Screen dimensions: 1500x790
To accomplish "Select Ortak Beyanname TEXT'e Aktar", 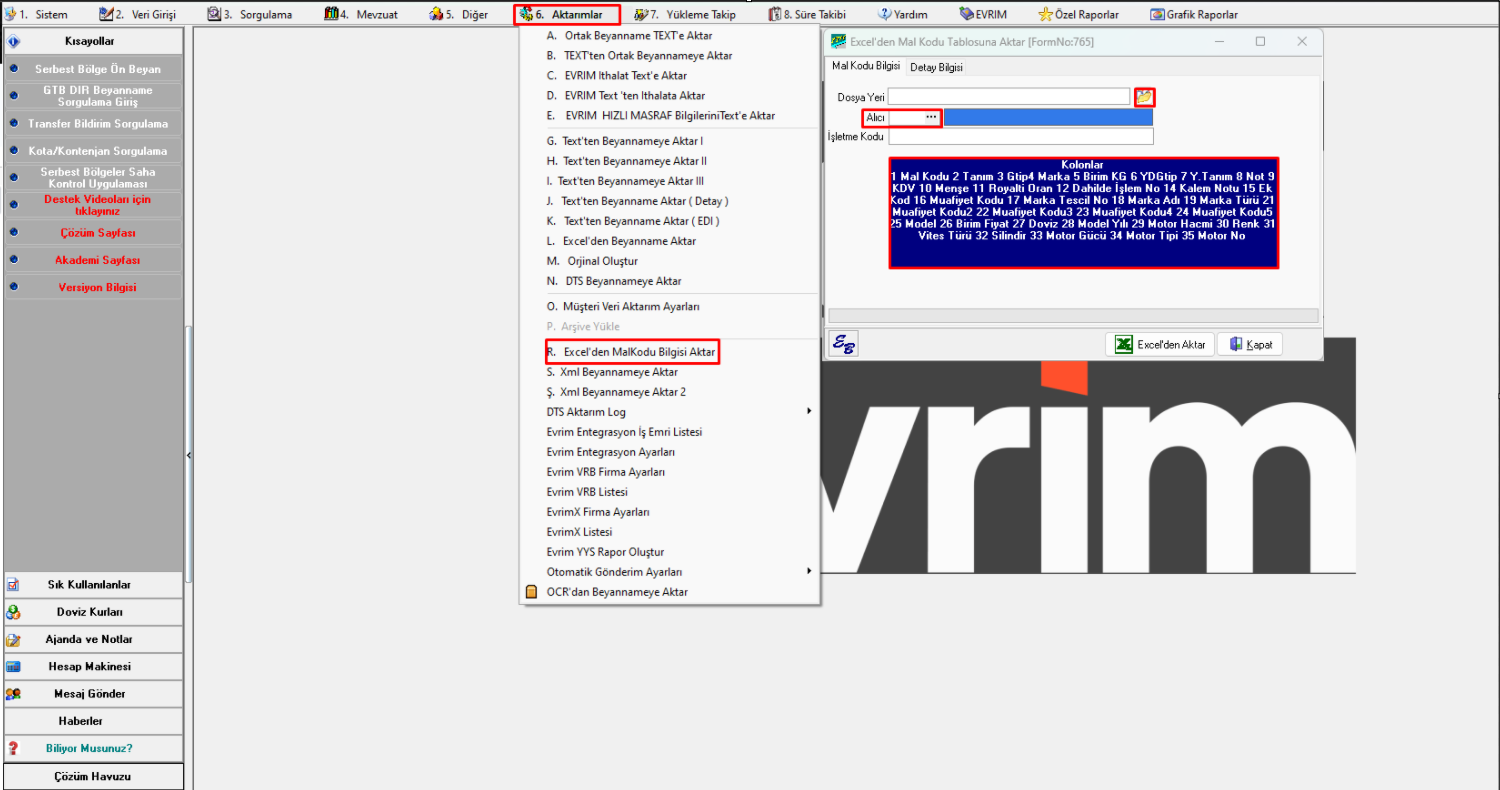I will 670,35.
